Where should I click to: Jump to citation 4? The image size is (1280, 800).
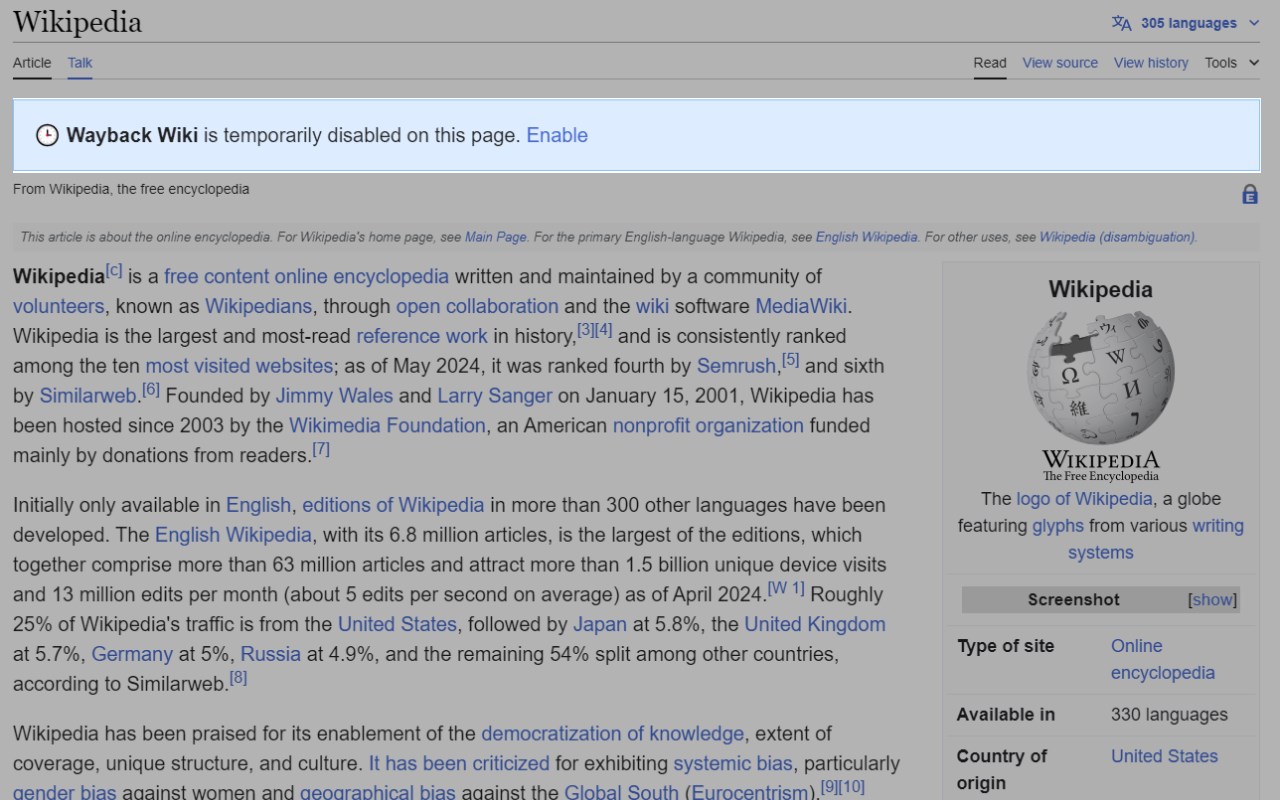point(604,330)
